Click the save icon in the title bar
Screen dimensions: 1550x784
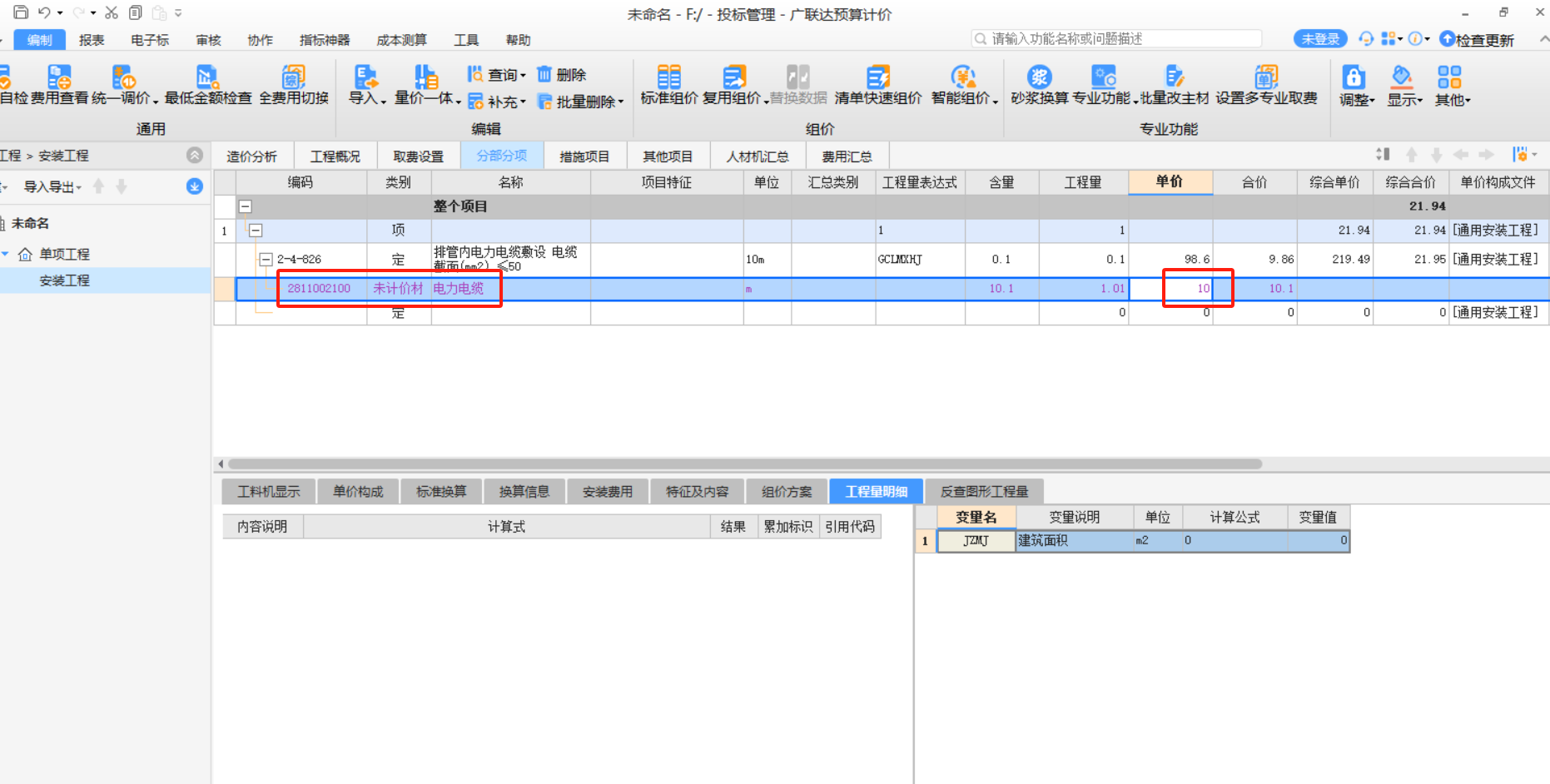tap(22, 12)
